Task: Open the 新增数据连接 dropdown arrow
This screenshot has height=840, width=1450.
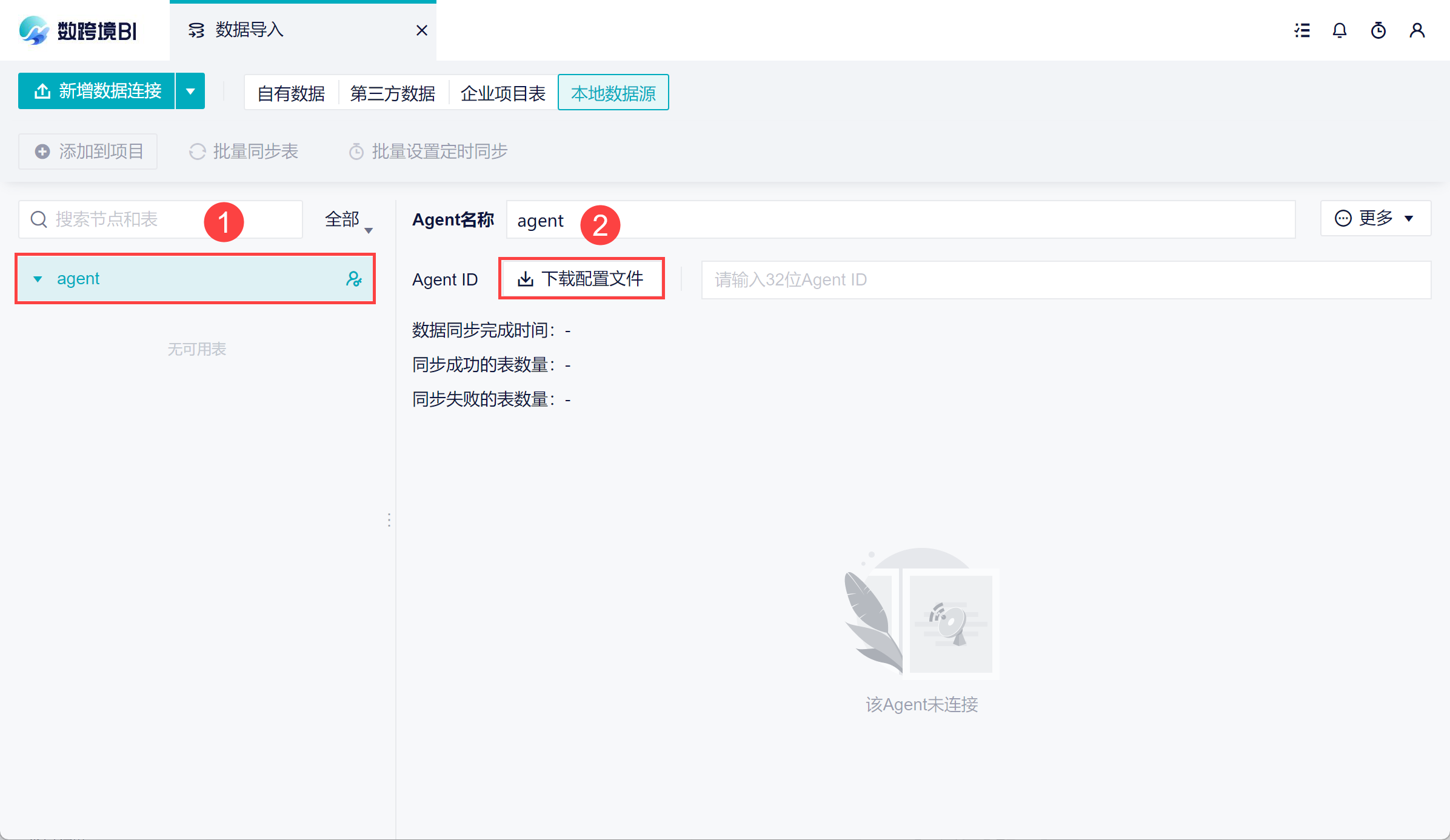Action: point(190,92)
